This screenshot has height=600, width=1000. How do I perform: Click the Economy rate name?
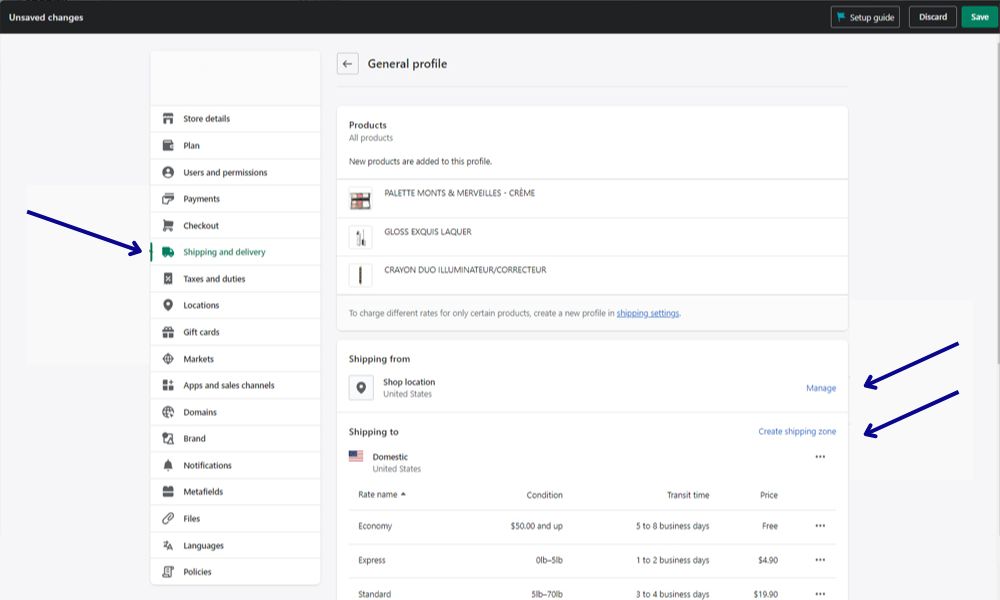[x=375, y=526]
